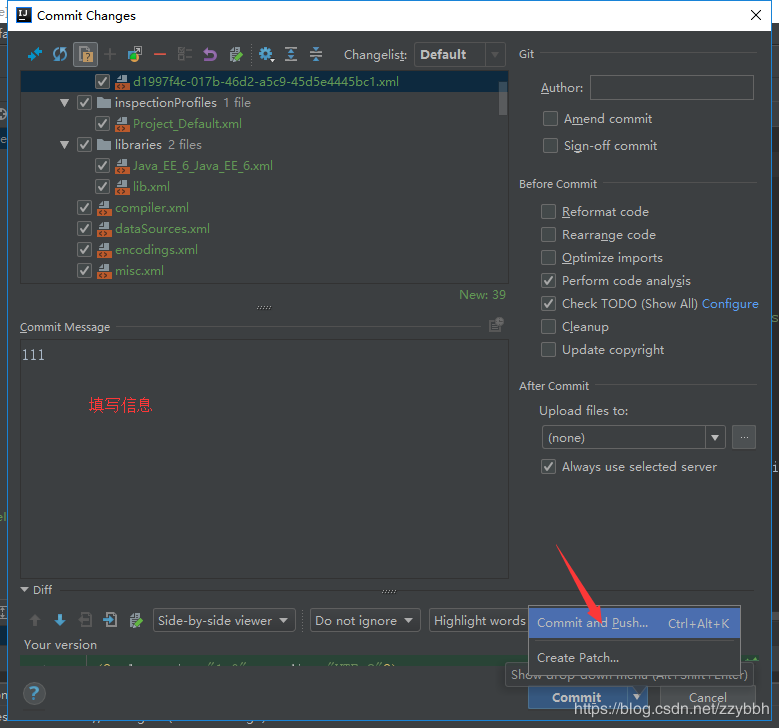Viewport: 779px width, 728px height.
Task: Click the Configure link
Action: pyautogui.click(x=730, y=304)
